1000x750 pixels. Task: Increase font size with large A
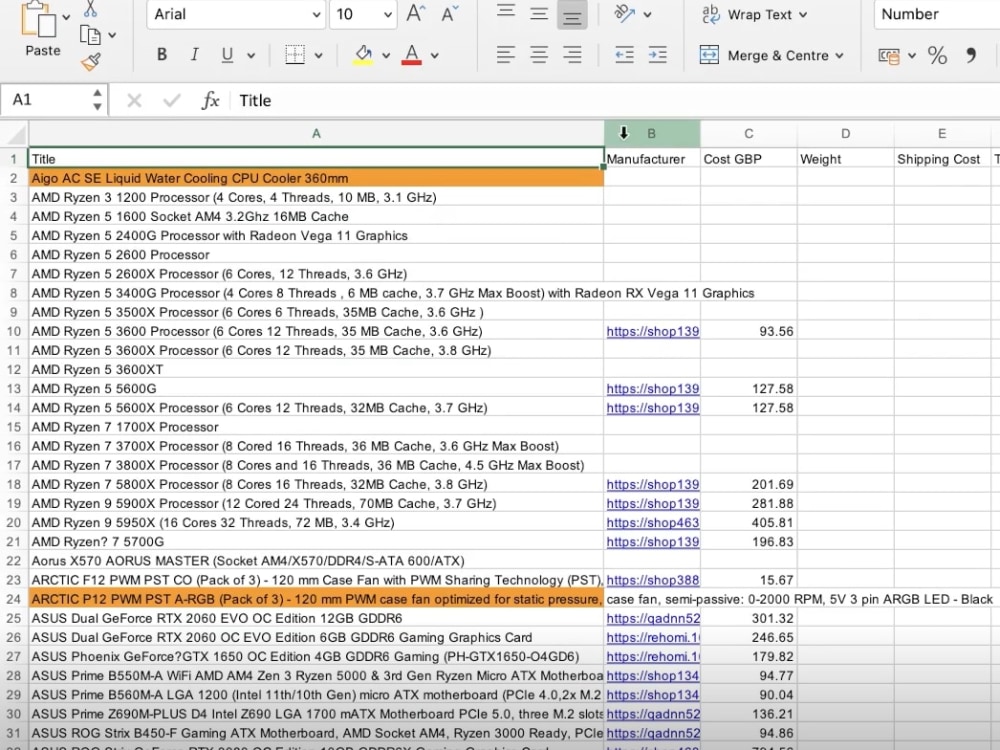click(416, 13)
